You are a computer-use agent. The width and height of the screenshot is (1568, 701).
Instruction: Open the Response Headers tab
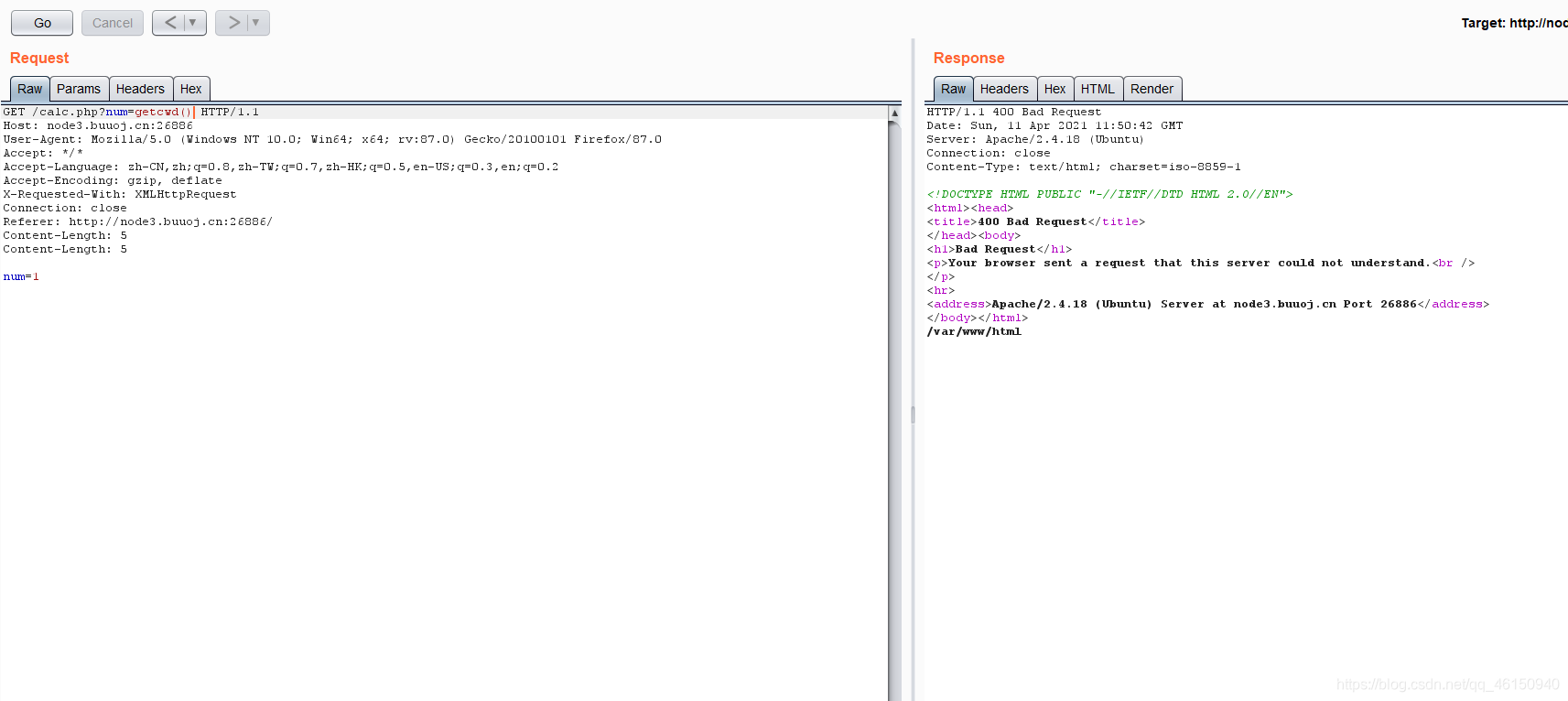click(x=1004, y=89)
